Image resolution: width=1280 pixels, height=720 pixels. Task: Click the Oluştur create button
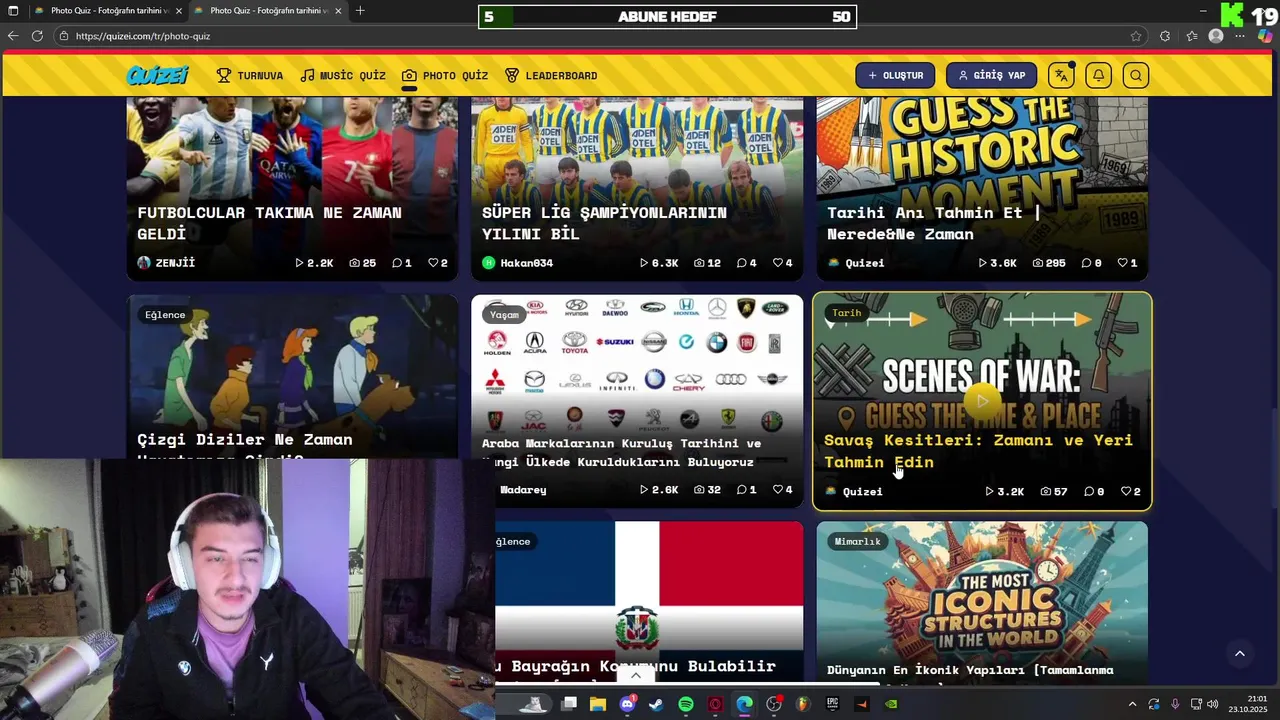click(895, 75)
